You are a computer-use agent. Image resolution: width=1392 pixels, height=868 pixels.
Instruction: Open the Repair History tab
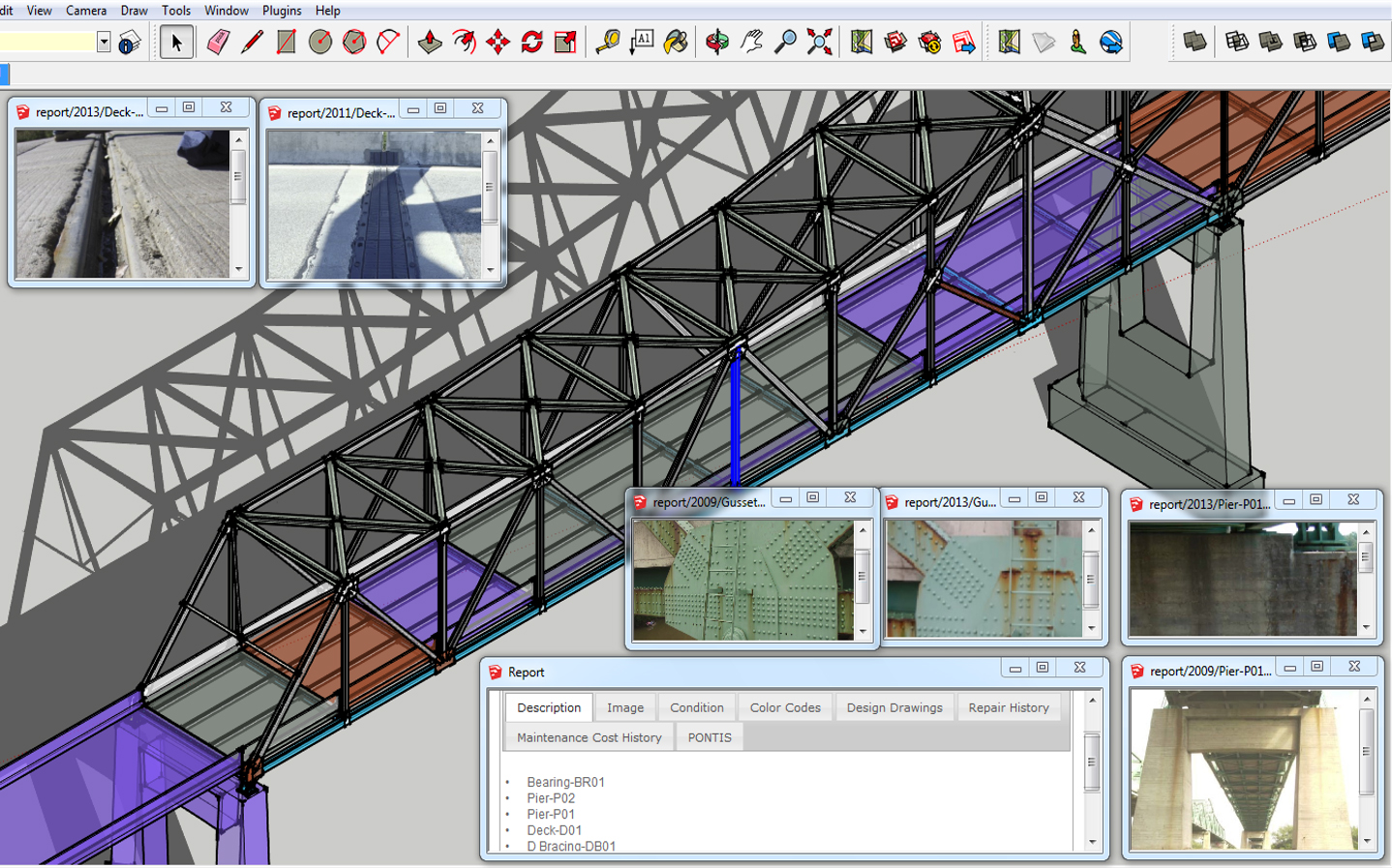coord(1009,707)
